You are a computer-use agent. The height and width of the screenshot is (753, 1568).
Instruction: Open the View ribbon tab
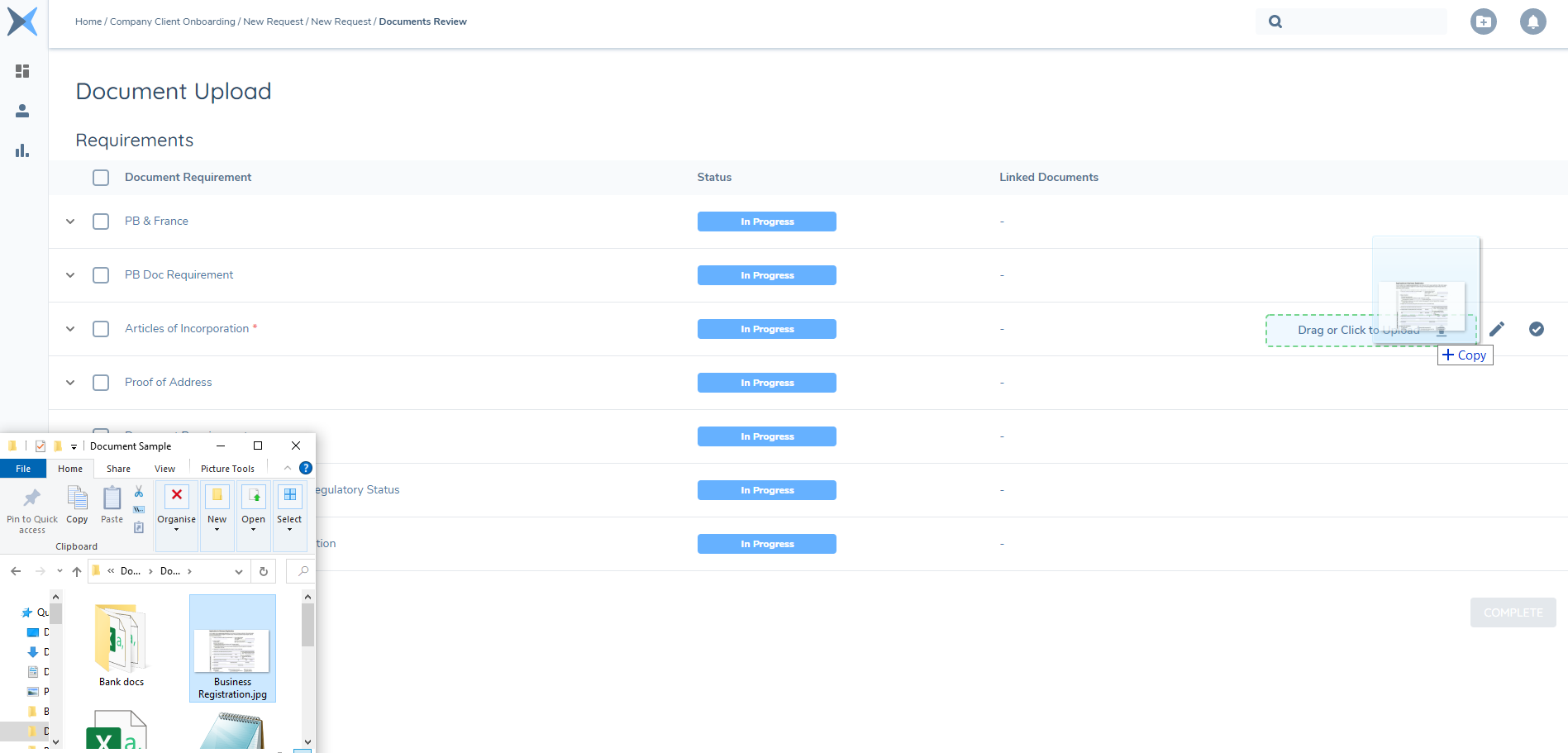164,469
